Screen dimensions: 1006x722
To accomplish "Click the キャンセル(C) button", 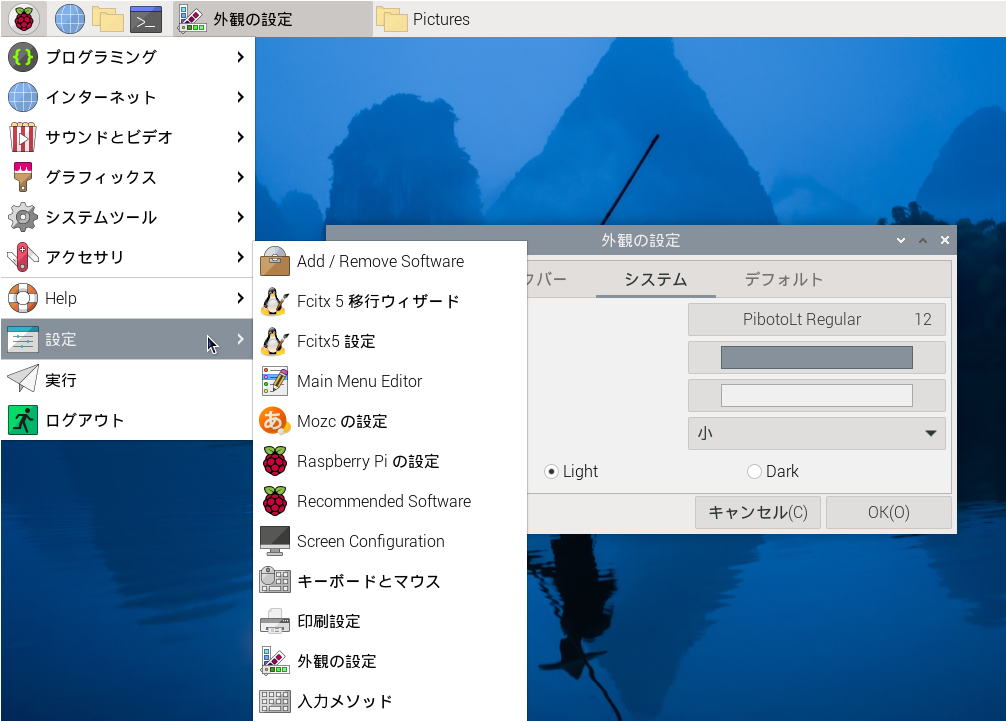I will coord(757,512).
